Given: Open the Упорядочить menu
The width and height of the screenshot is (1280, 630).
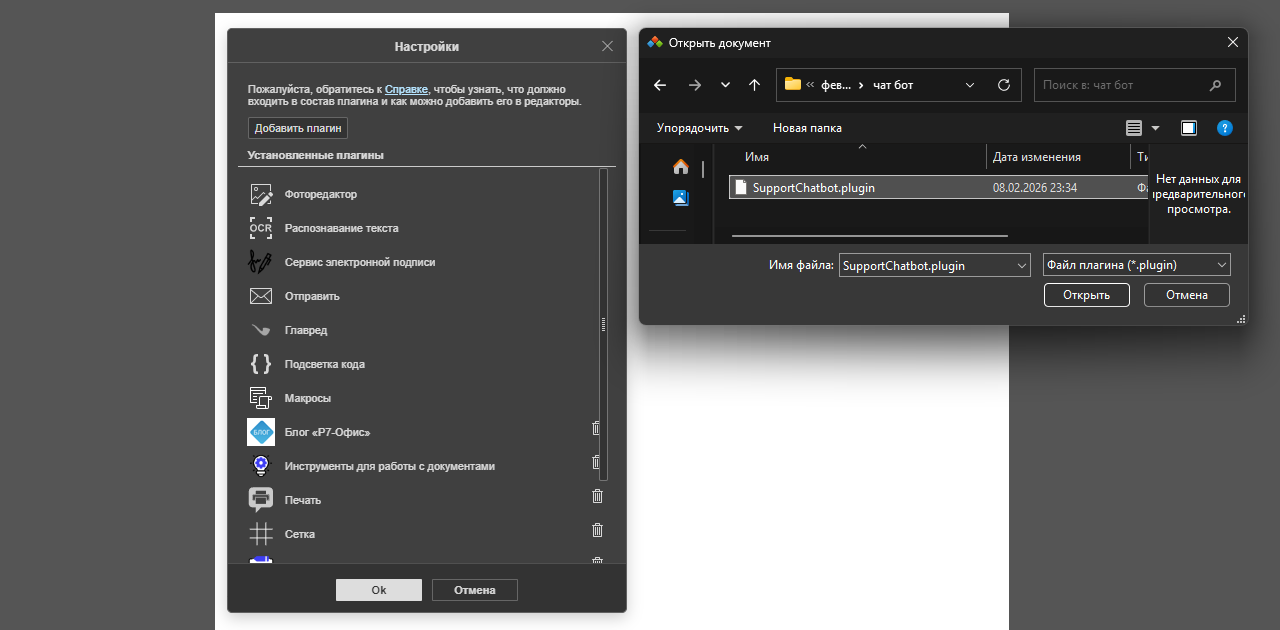Looking at the screenshot, I should pos(699,128).
